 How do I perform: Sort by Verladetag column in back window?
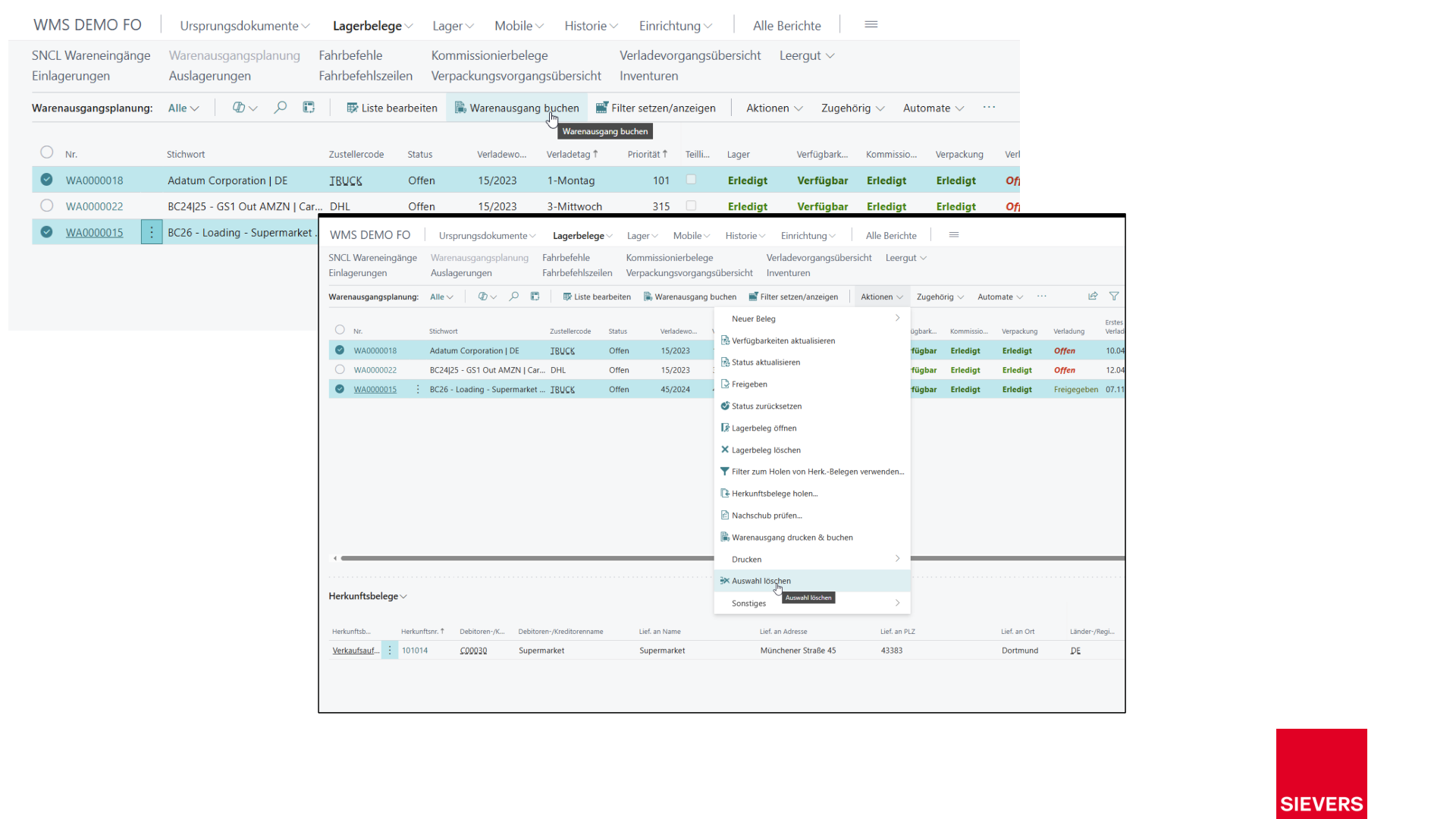point(572,154)
